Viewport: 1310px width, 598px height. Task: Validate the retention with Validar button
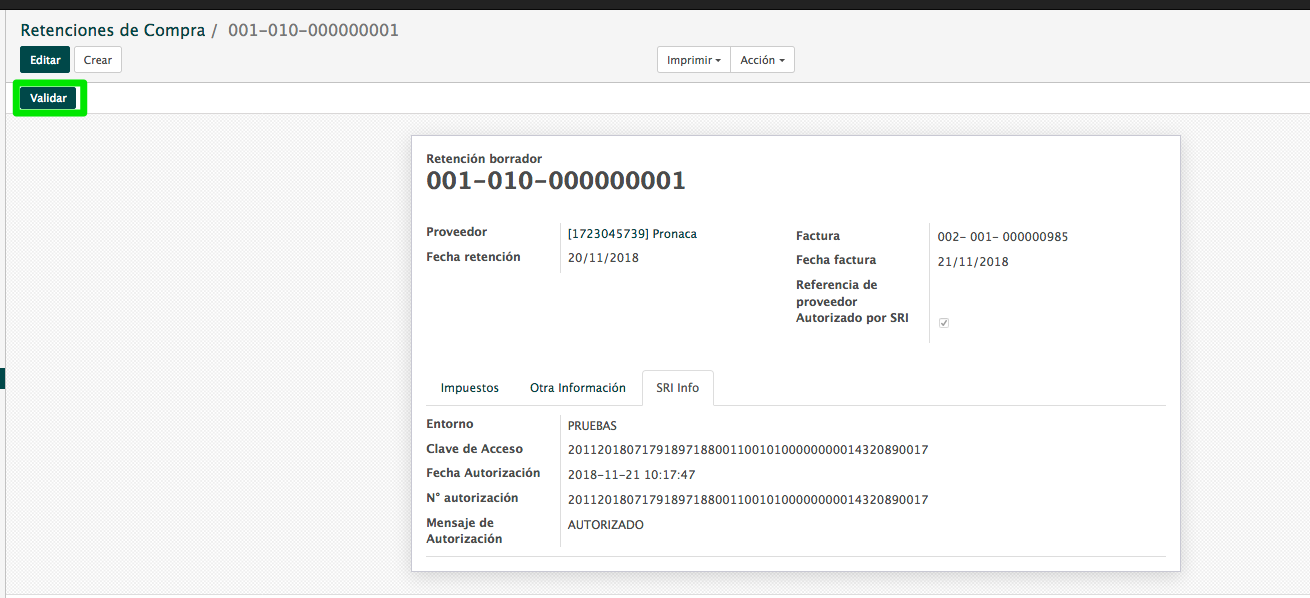tap(48, 98)
